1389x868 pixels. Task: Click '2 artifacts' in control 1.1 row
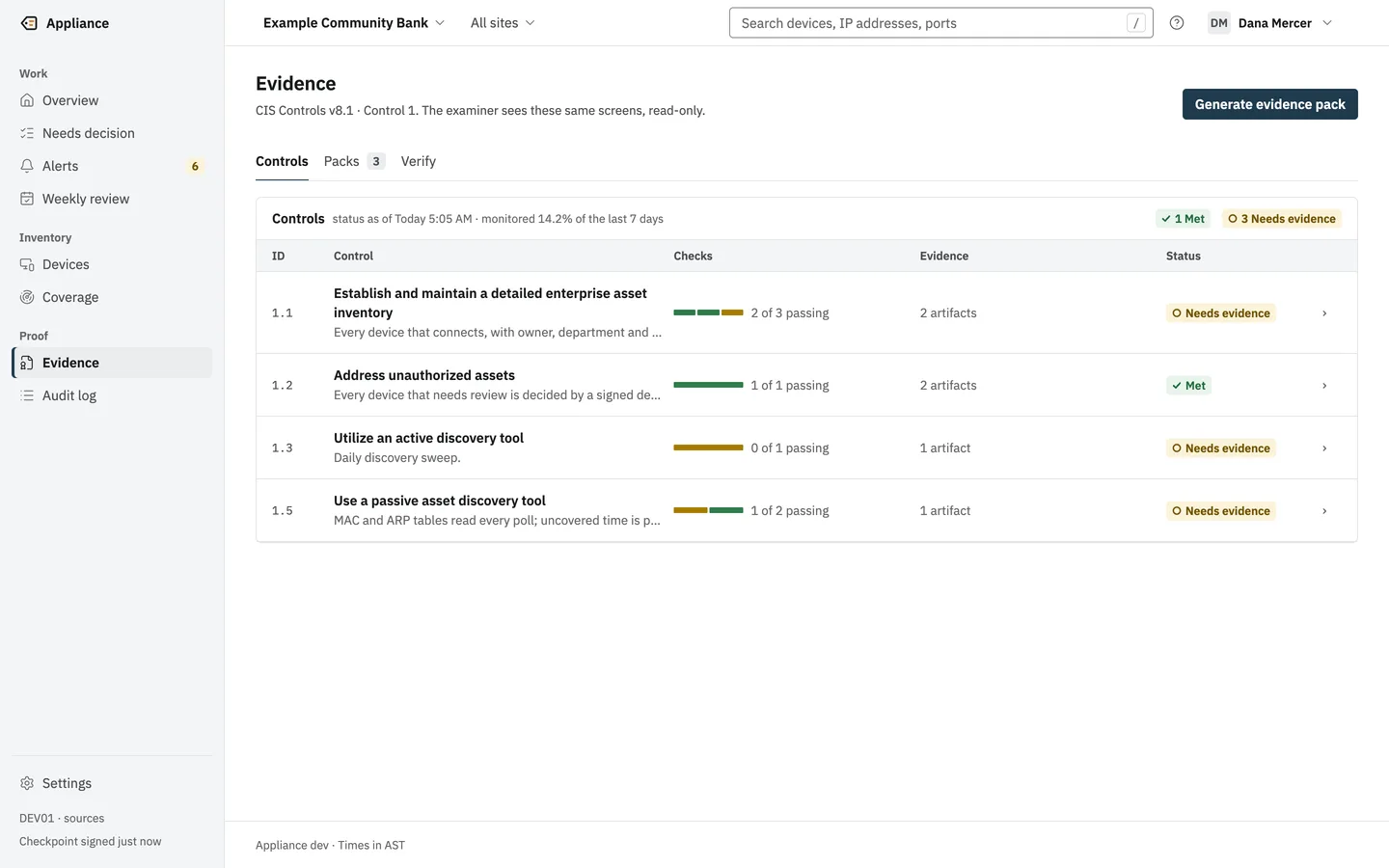(948, 313)
